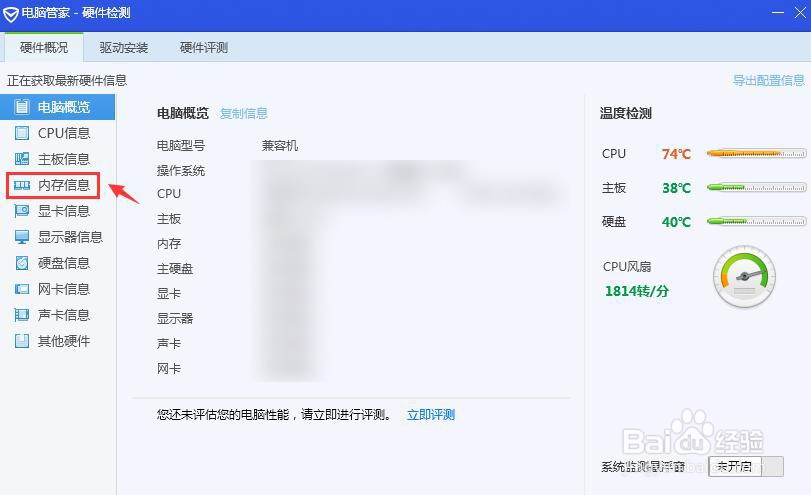
Task: Switch to the 驱动安装 tab
Action: pyautogui.click(x=124, y=48)
